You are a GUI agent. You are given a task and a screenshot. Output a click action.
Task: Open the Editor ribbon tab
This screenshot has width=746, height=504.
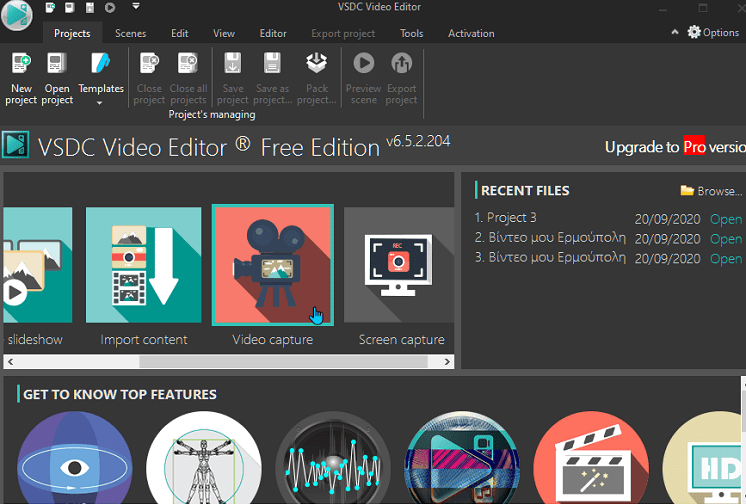tap(273, 33)
